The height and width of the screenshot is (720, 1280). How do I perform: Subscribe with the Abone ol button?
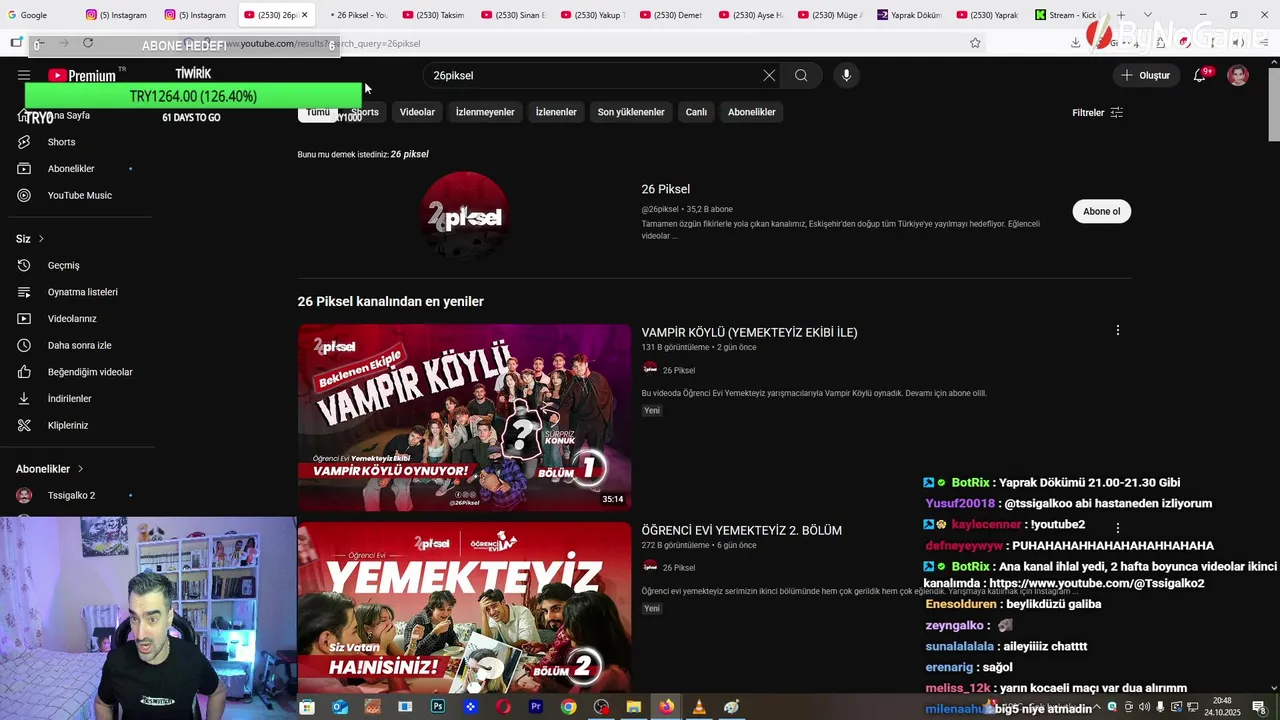coord(1102,211)
